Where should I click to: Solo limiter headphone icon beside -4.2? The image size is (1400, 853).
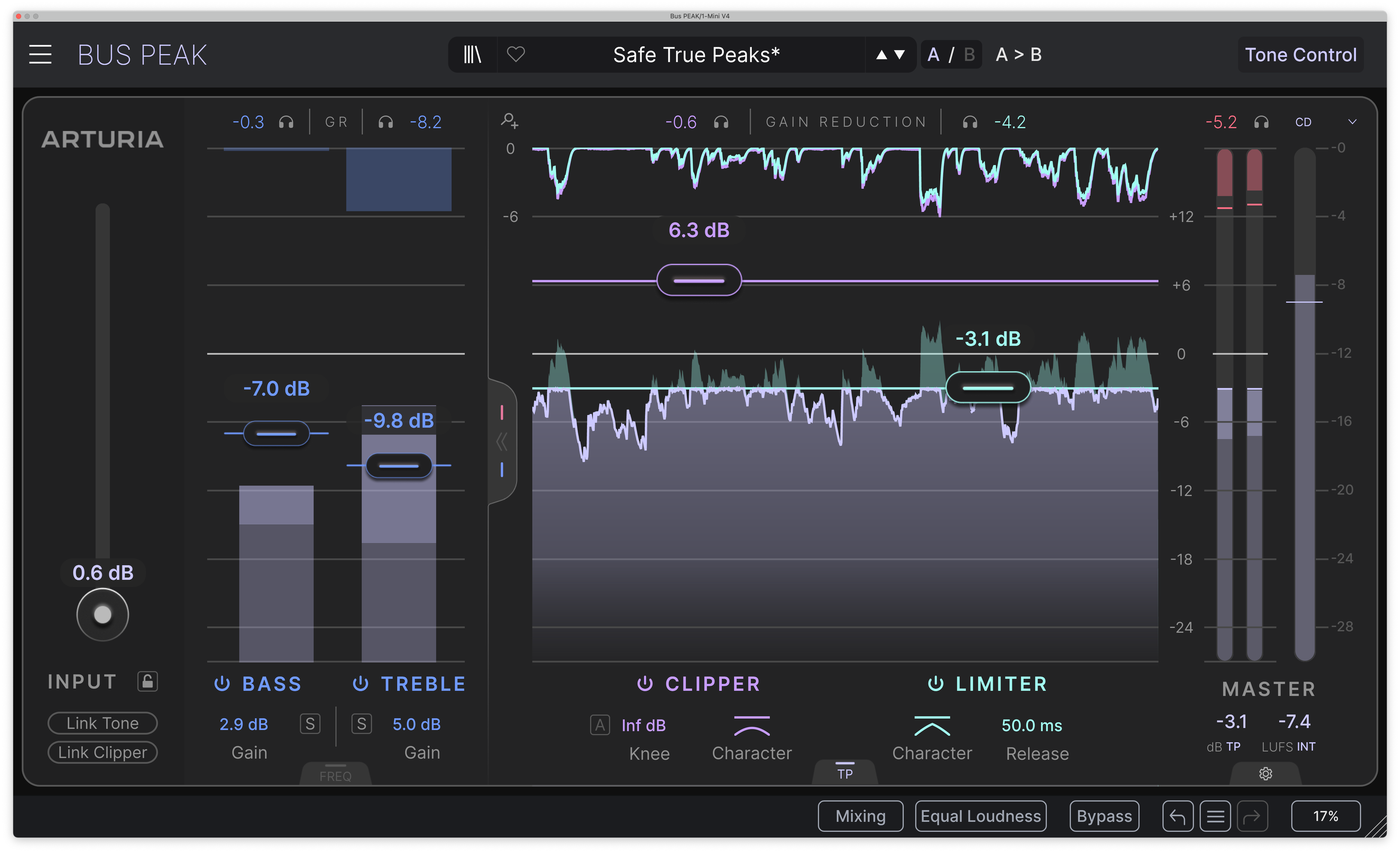pos(970,122)
